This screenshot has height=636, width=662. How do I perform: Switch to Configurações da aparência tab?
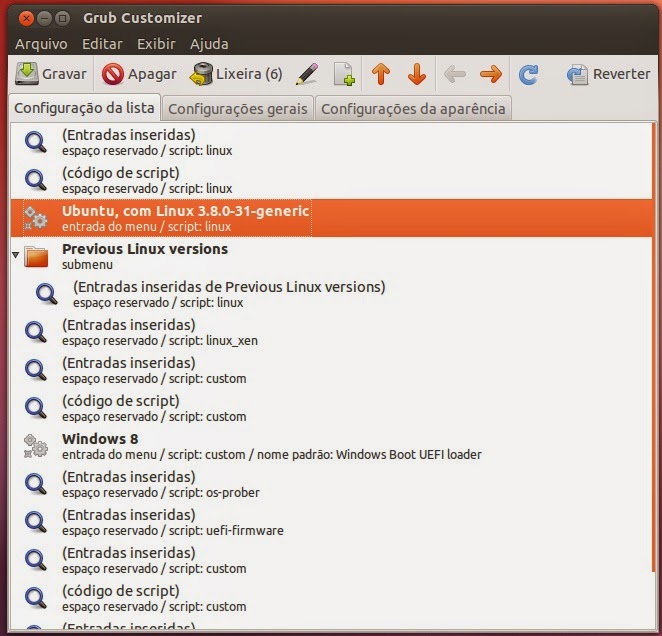coord(413,109)
